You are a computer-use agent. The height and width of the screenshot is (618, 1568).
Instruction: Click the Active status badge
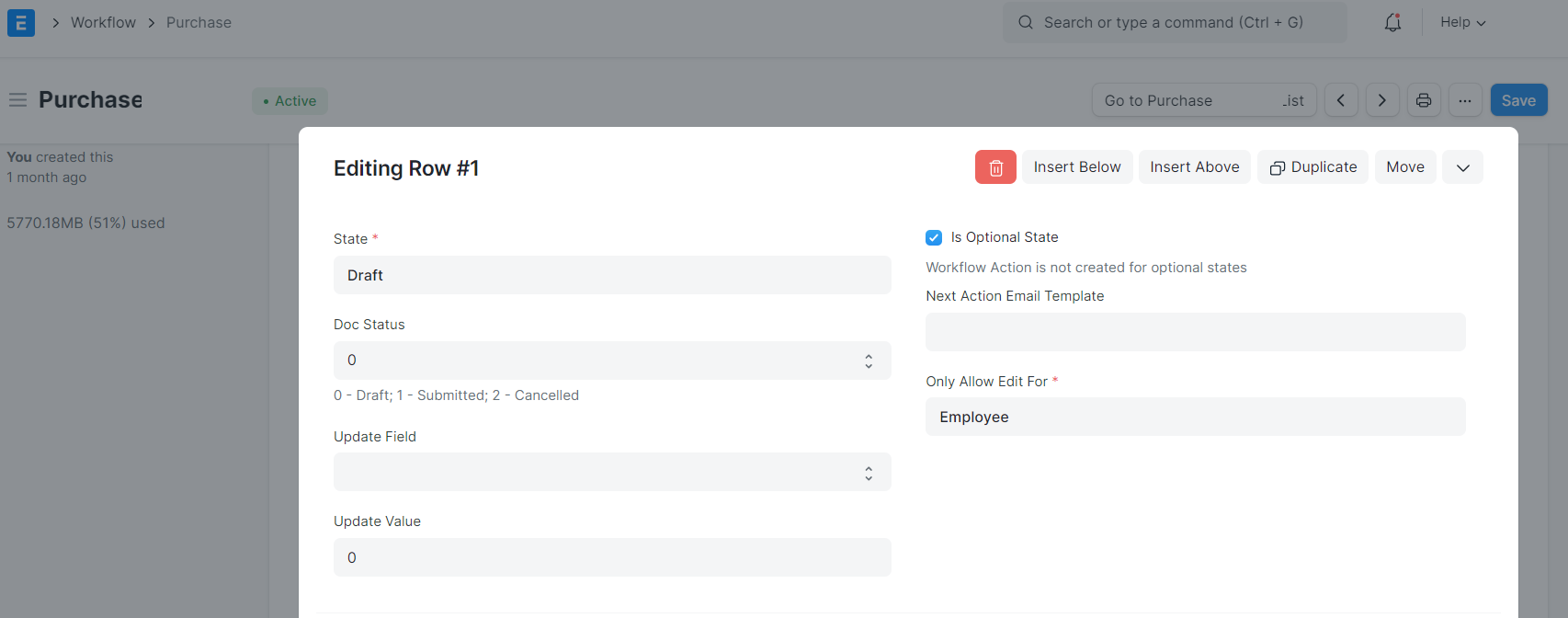[x=290, y=101]
